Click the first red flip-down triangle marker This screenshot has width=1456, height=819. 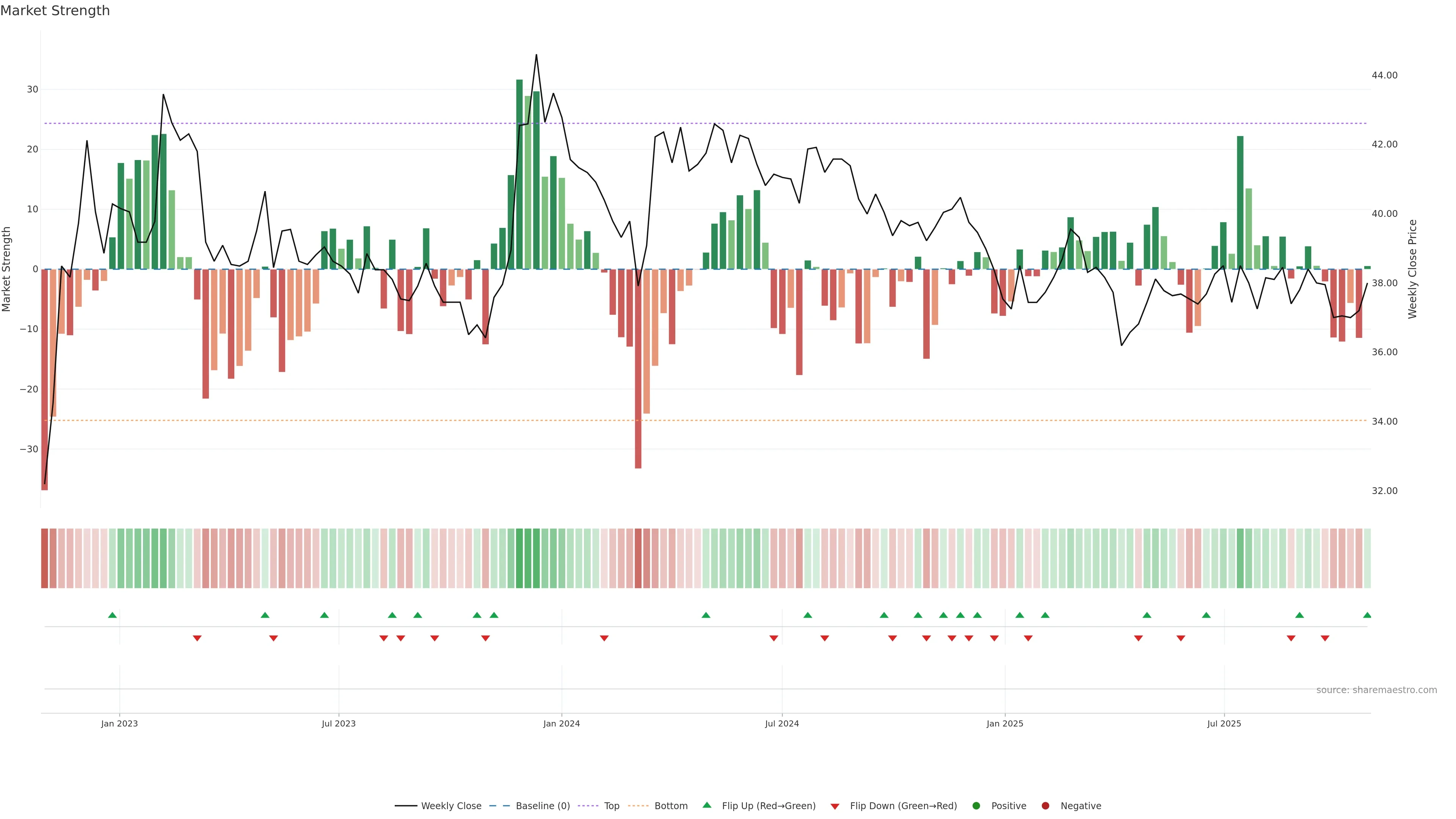click(x=197, y=638)
